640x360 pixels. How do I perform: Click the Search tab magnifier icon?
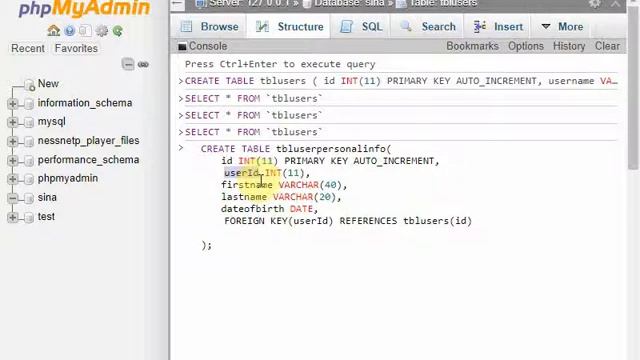[x=406, y=27]
